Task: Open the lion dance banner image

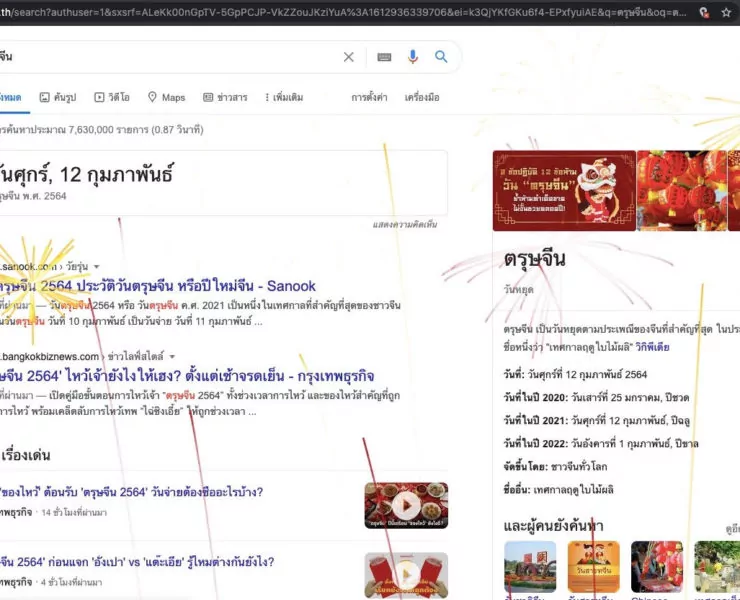Action: (564, 191)
